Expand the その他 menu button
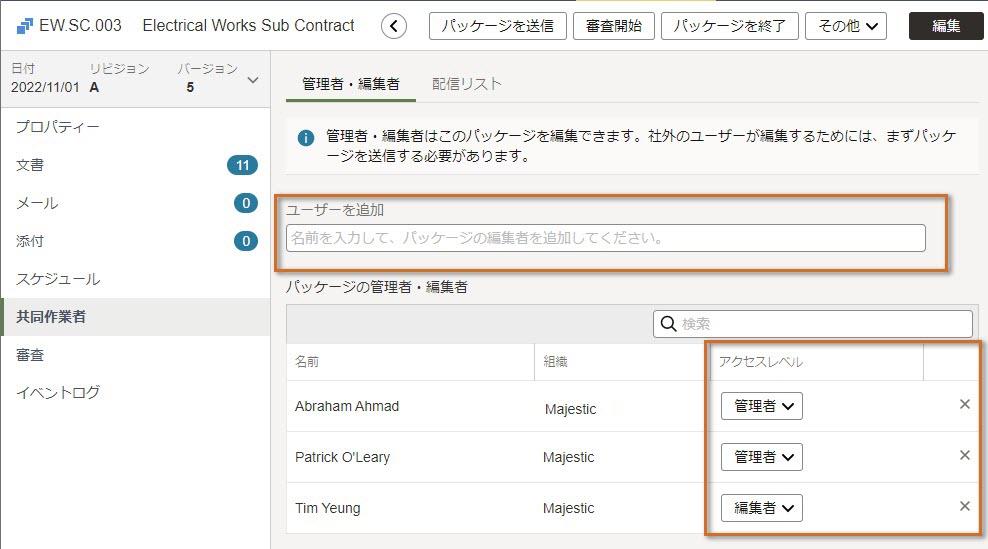The image size is (988, 549). (846, 26)
